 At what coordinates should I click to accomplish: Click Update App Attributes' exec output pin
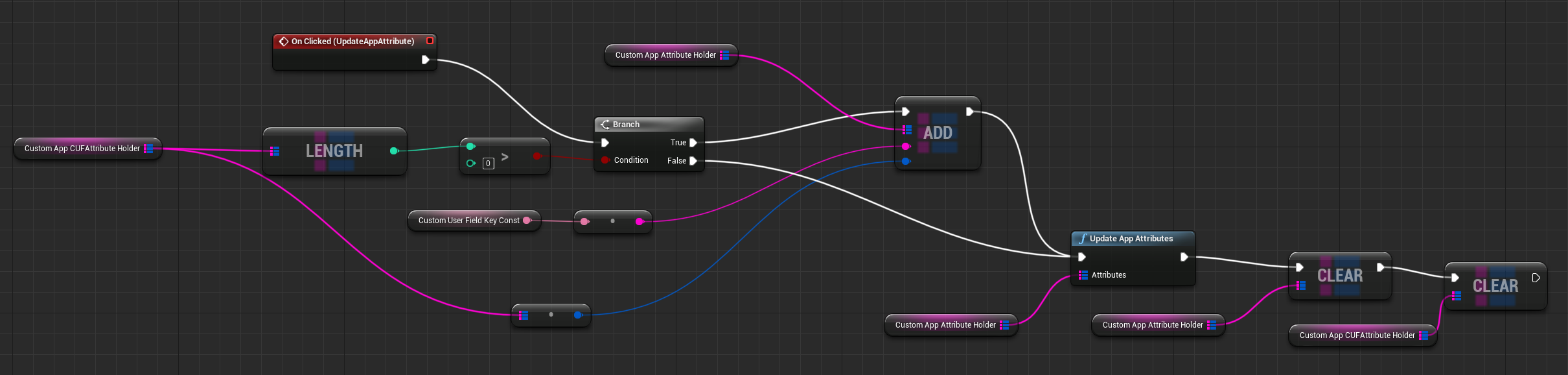[1184, 257]
